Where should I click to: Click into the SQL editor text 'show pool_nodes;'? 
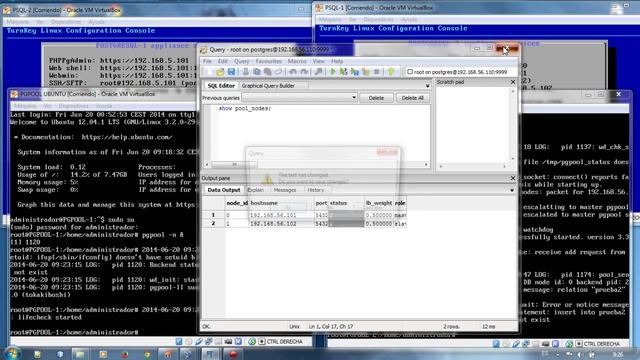pyautogui.click(x=244, y=109)
